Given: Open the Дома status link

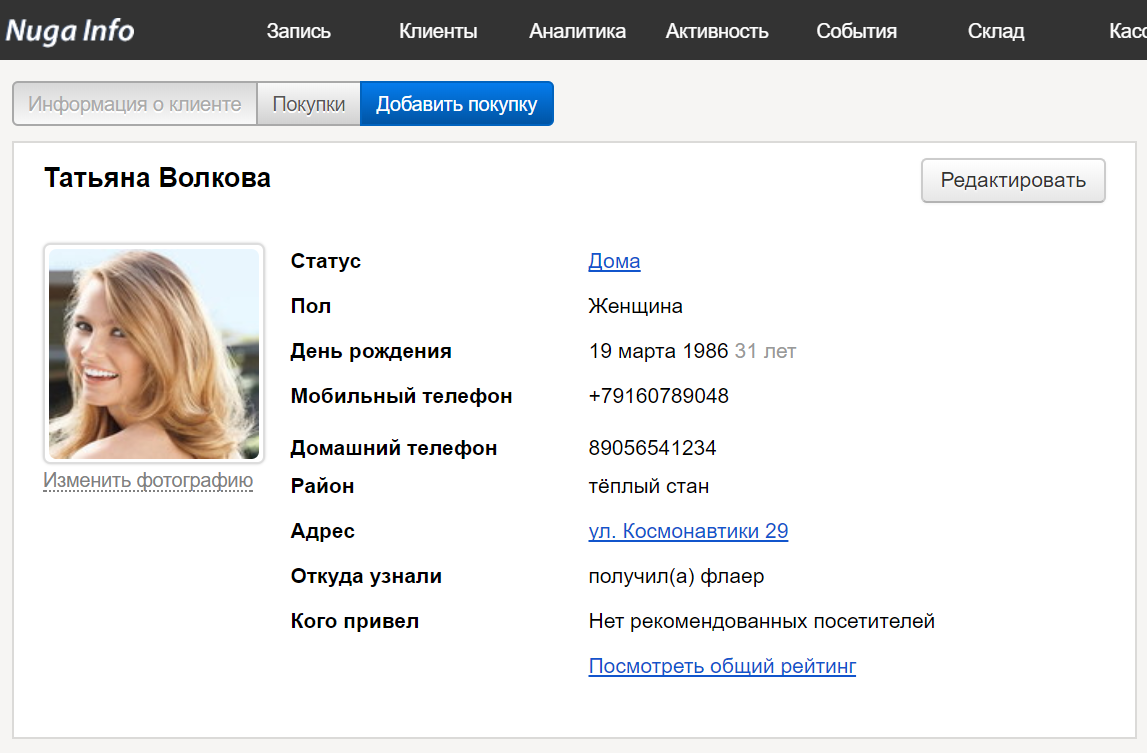Looking at the screenshot, I should pyautogui.click(x=614, y=261).
